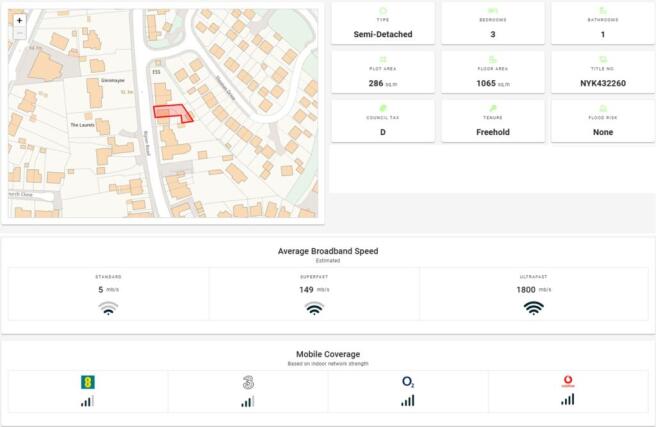Image resolution: width=656 pixels, height=427 pixels.
Task: Click the Standard broadband wifi icon
Action: click(108, 309)
